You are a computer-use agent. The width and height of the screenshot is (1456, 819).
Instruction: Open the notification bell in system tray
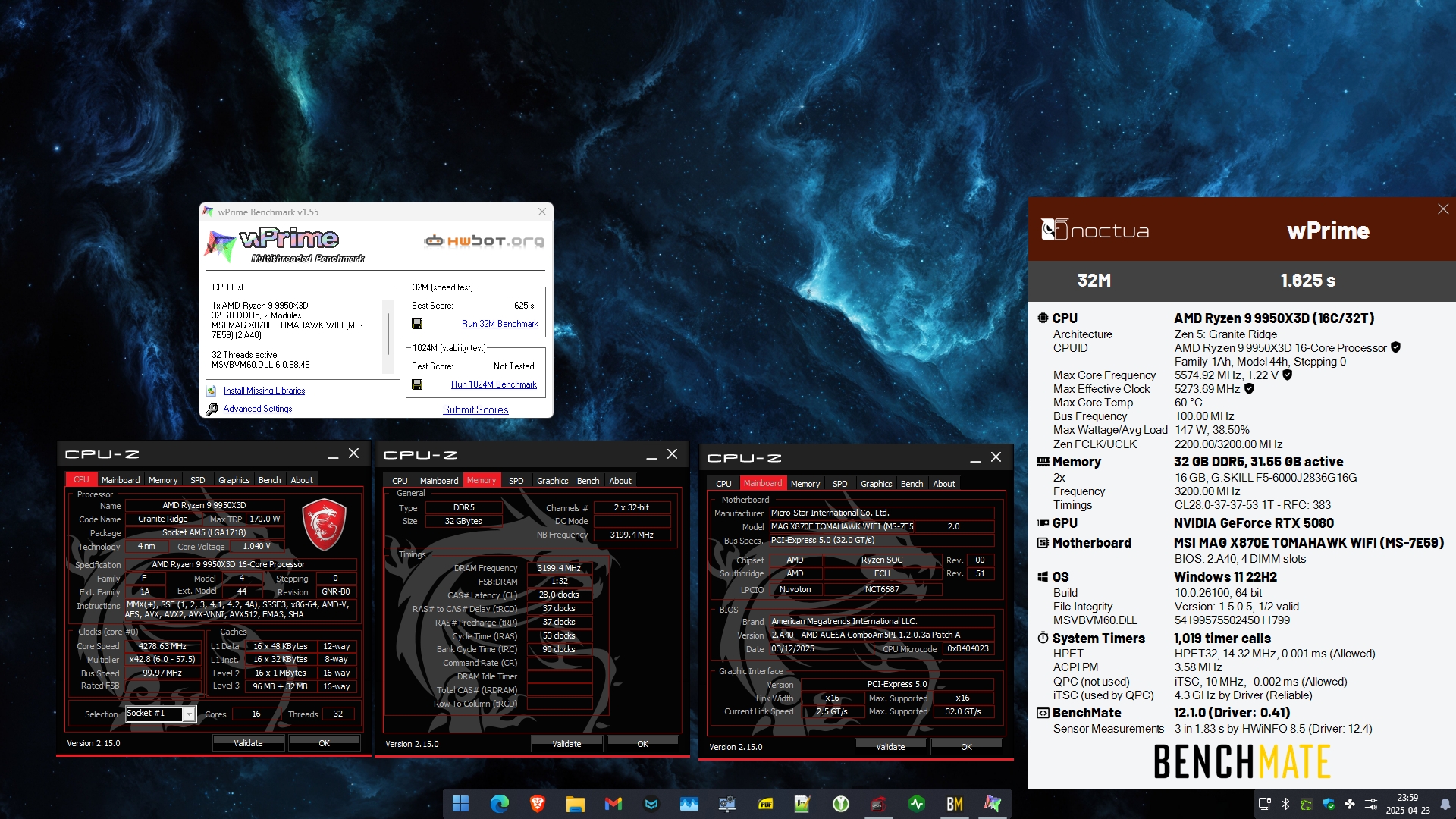tap(1445, 804)
